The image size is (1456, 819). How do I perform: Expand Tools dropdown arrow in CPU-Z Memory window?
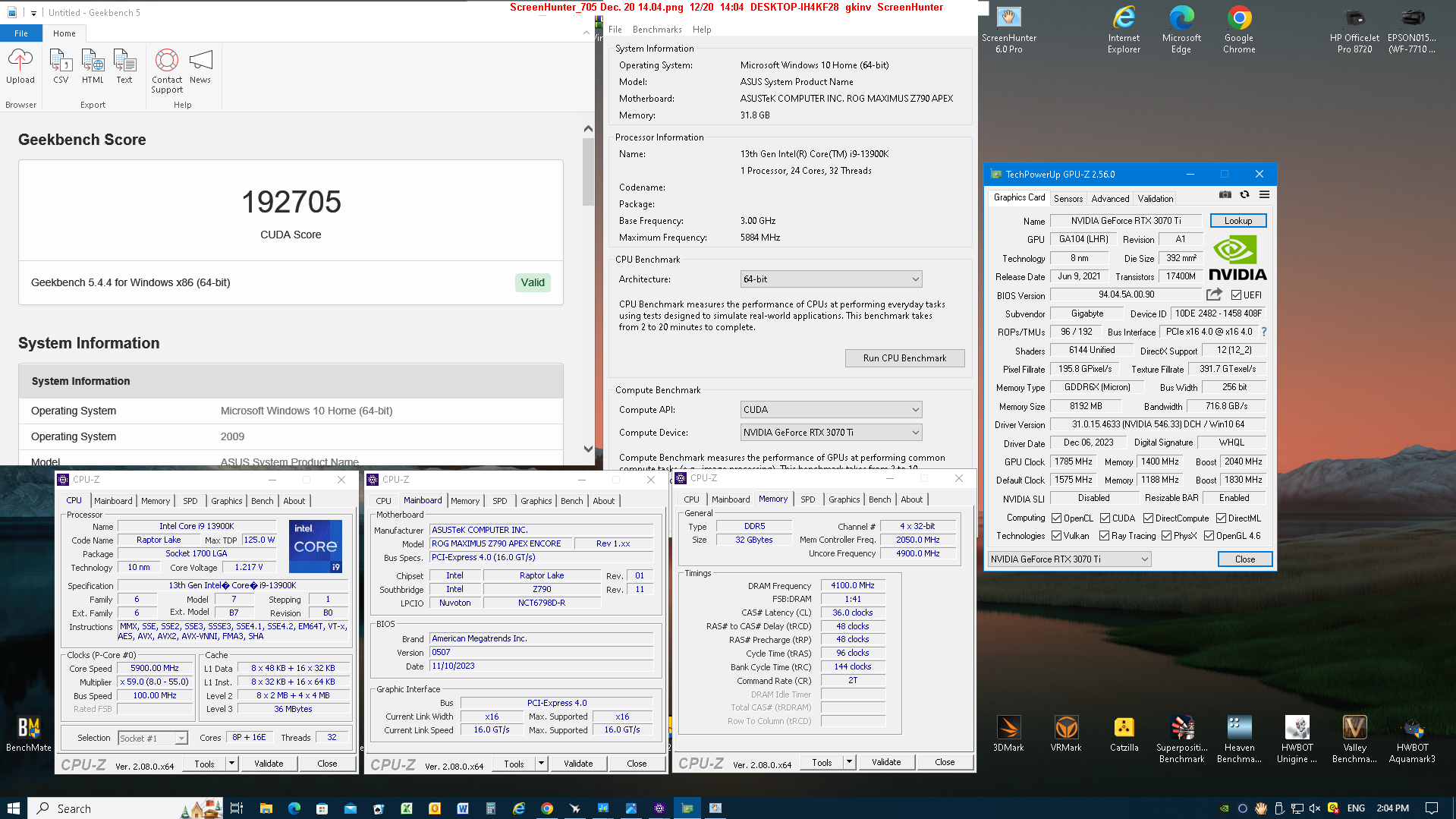click(x=849, y=762)
